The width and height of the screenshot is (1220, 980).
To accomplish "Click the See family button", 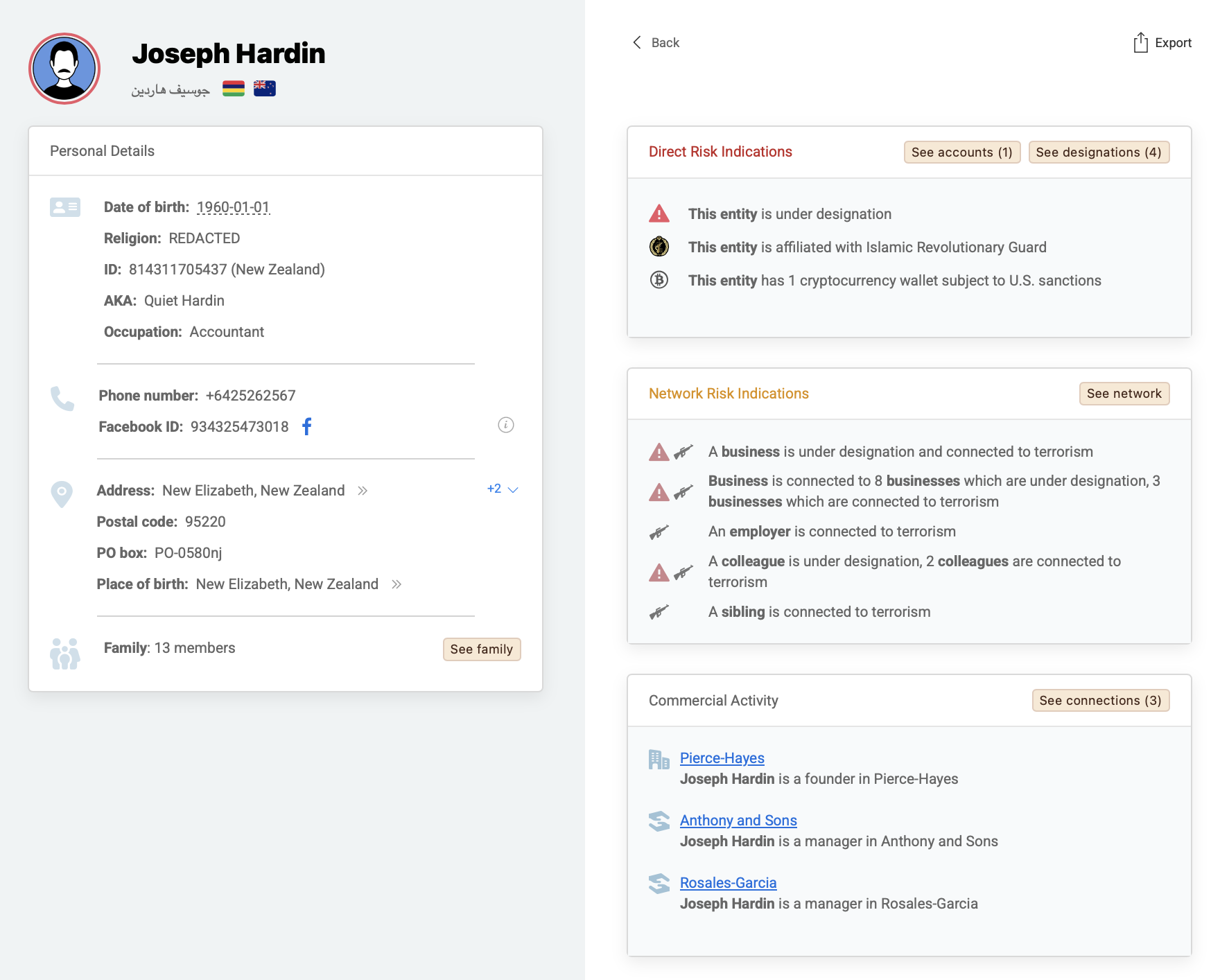I will click(x=481, y=649).
